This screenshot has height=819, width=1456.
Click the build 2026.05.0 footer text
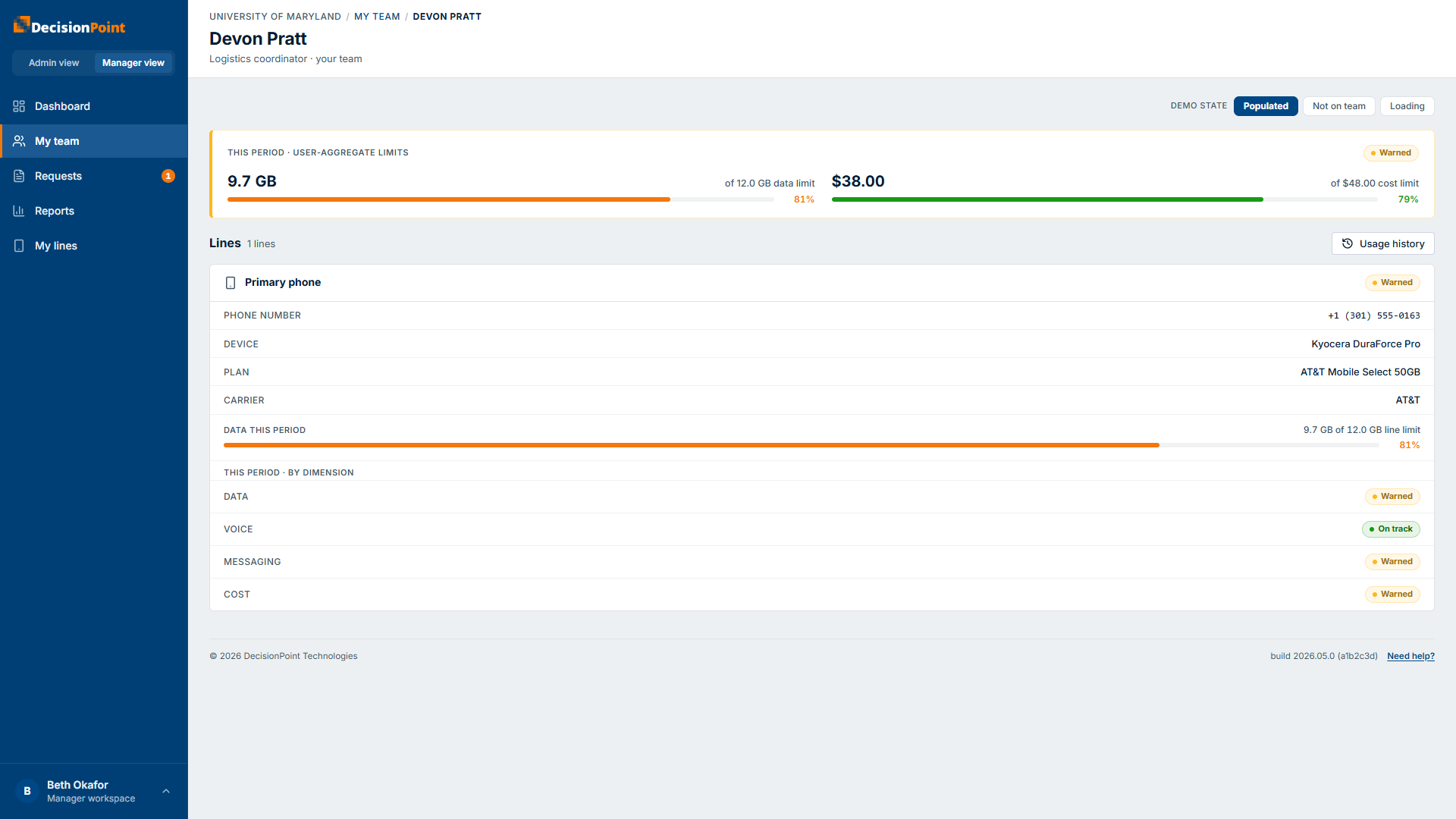pos(1324,656)
